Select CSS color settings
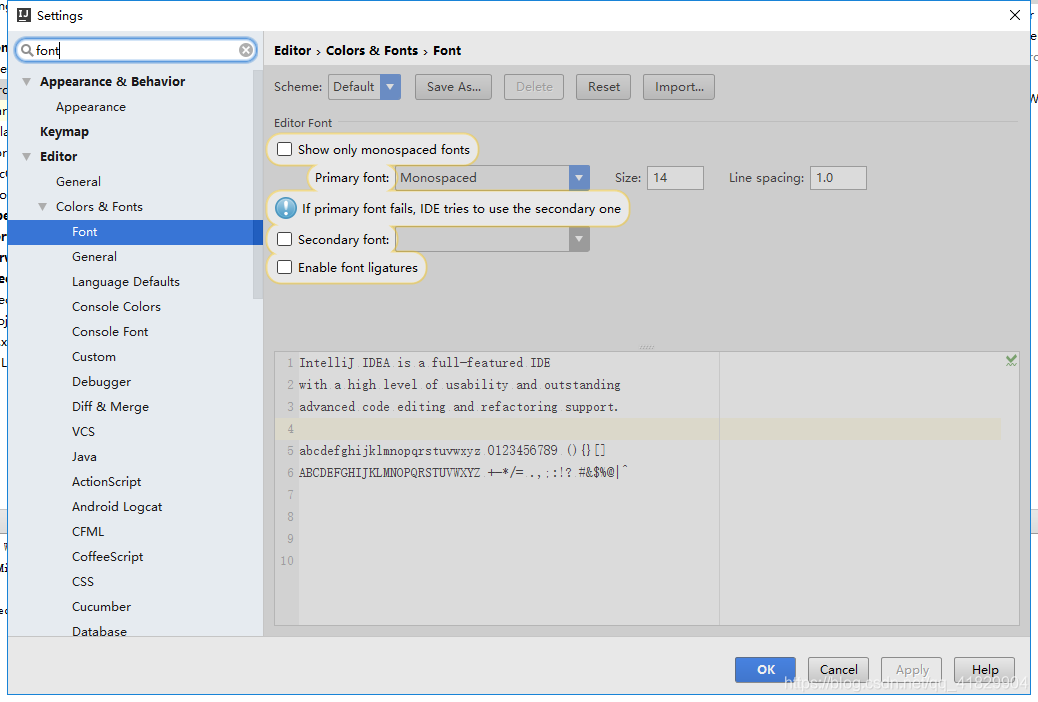Image resolution: width=1038 pixels, height=702 pixels. tap(83, 581)
